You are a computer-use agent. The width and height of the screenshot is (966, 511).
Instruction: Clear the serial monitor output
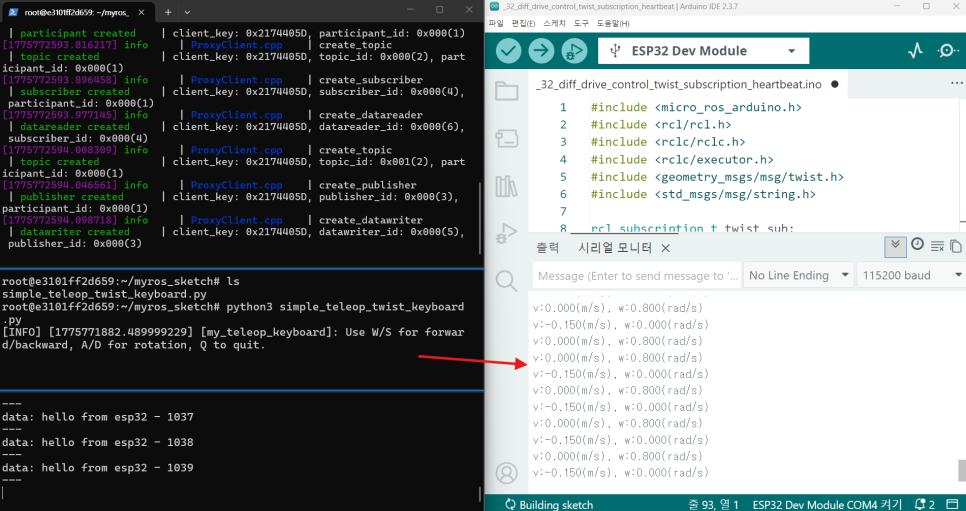click(937, 247)
